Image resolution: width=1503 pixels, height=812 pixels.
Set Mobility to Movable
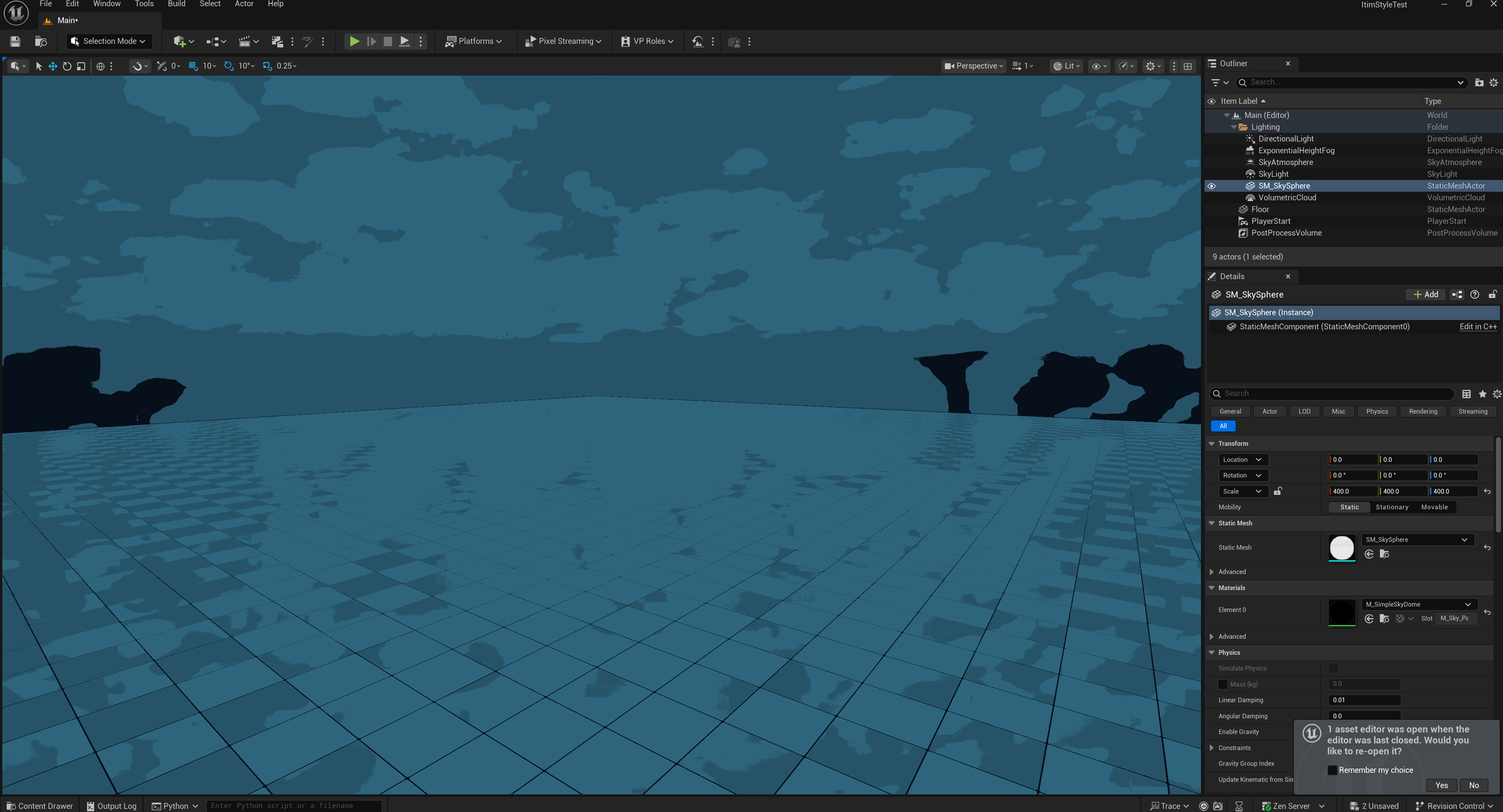click(1434, 507)
